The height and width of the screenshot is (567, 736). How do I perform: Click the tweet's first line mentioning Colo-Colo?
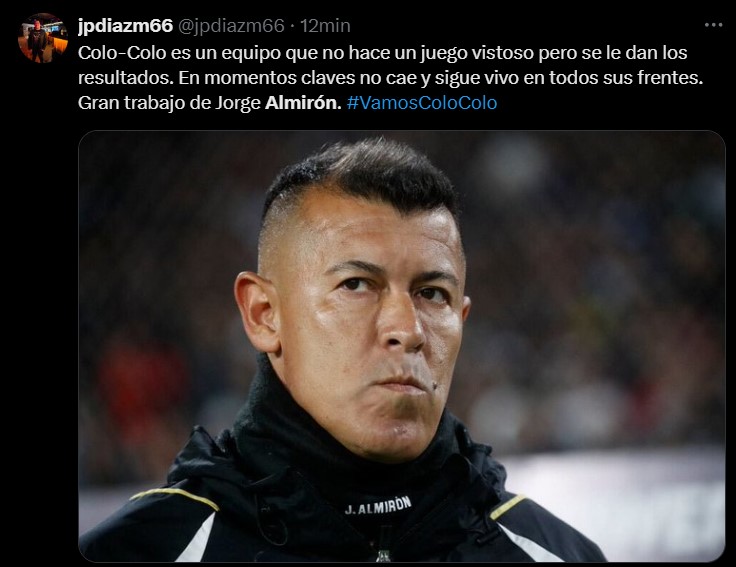coord(383,53)
